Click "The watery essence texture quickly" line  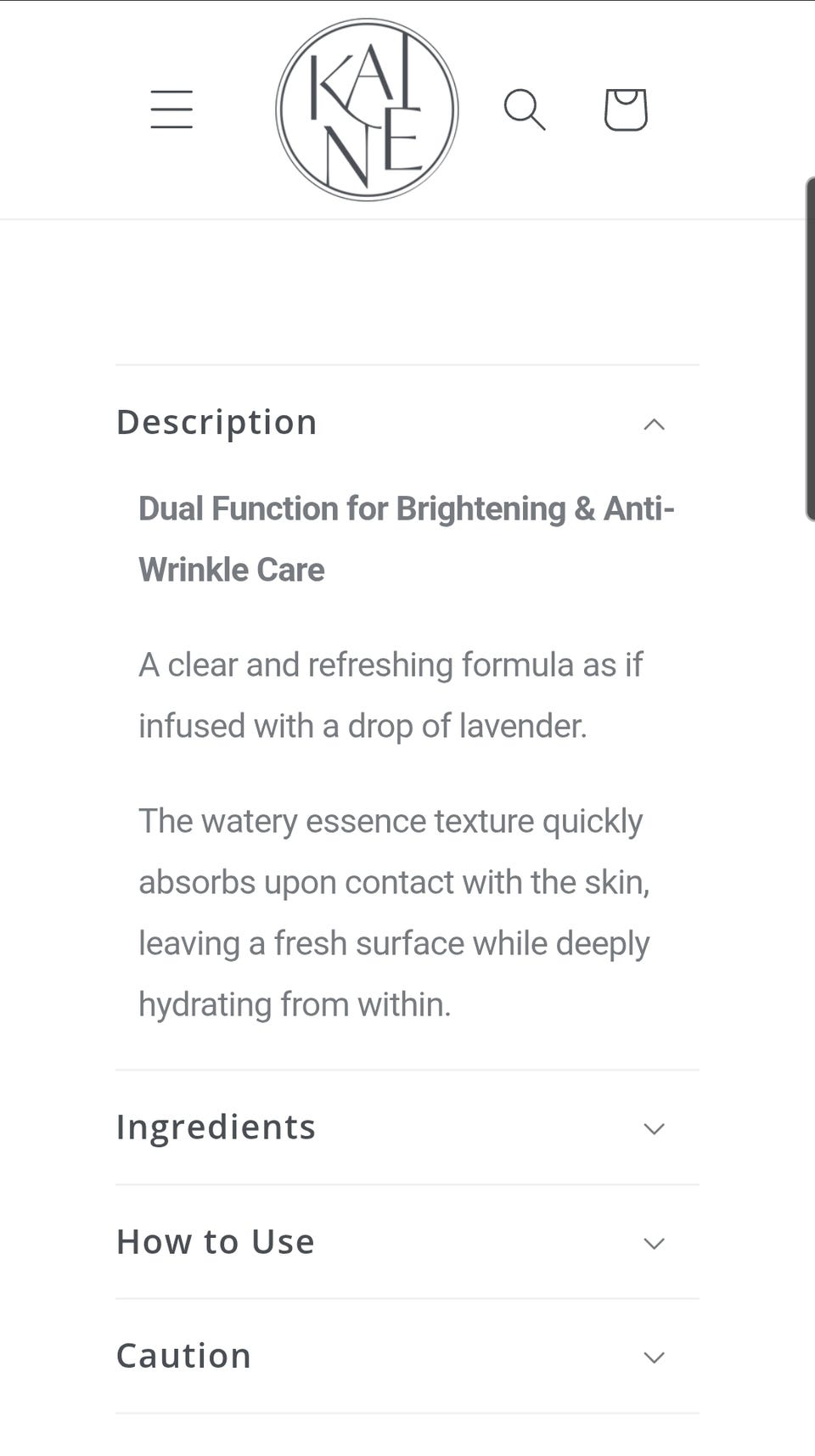point(391,822)
